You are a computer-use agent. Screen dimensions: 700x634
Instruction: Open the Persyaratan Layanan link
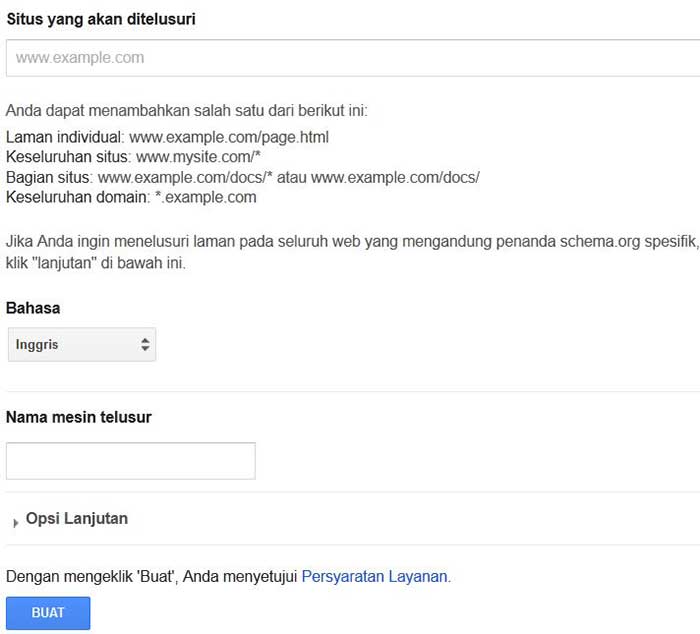[x=376, y=576]
